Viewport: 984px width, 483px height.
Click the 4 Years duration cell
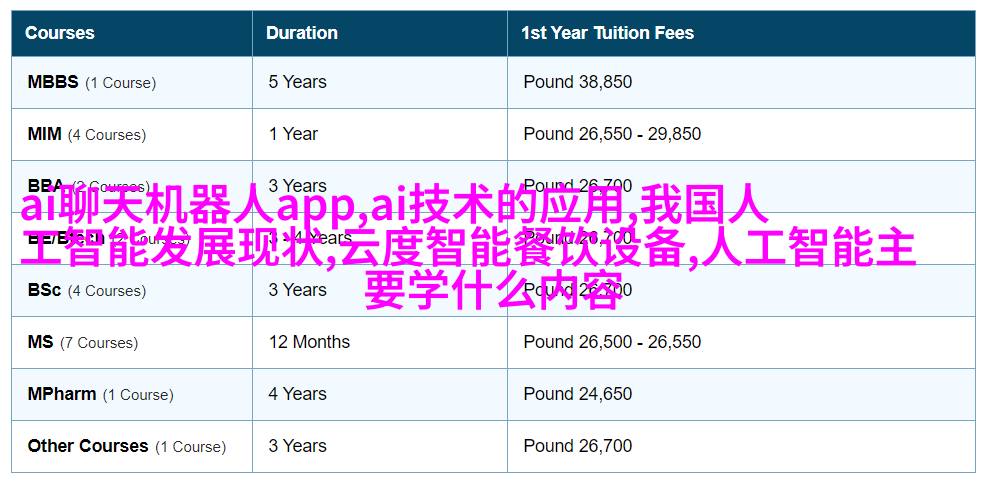click(297, 394)
